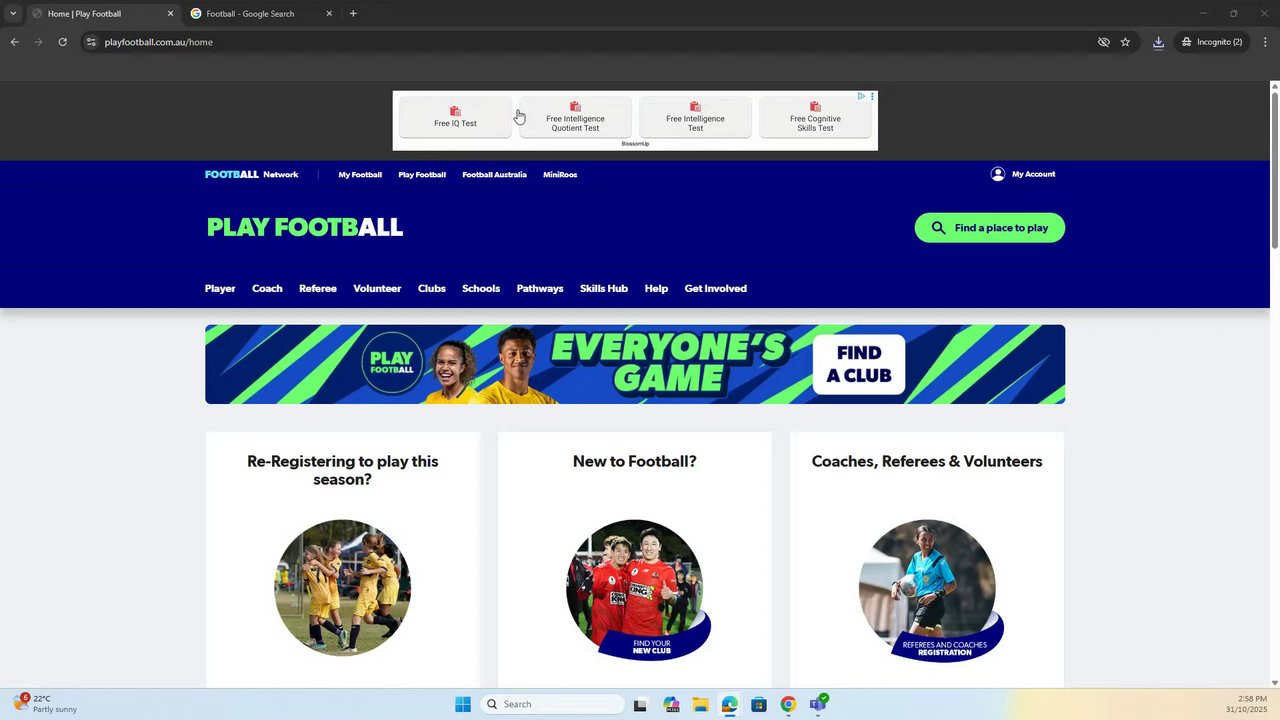The image size is (1280, 720).
Task: Open the Player menu
Action: point(220,289)
